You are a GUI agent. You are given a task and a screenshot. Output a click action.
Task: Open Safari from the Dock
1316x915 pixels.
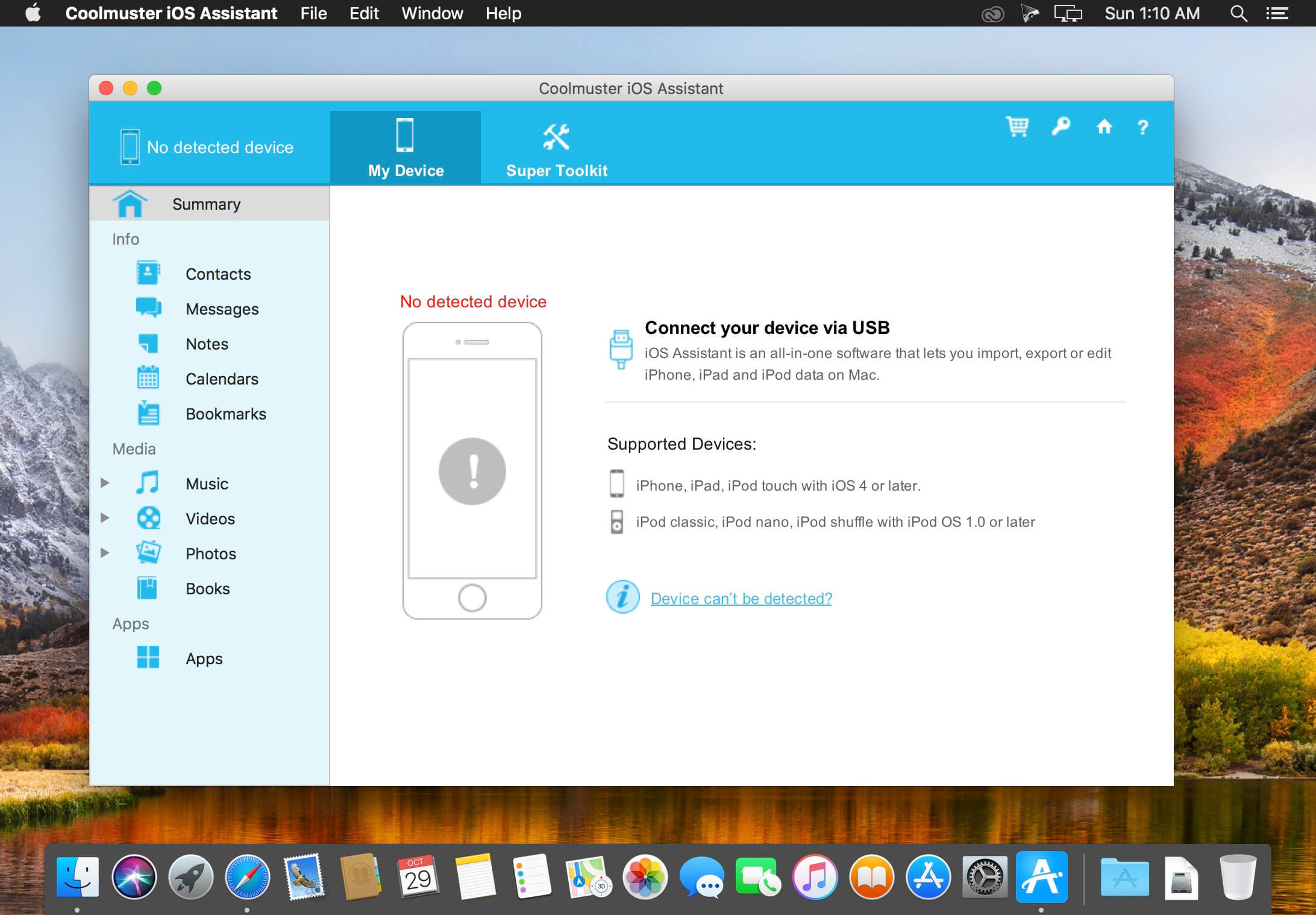247,876
